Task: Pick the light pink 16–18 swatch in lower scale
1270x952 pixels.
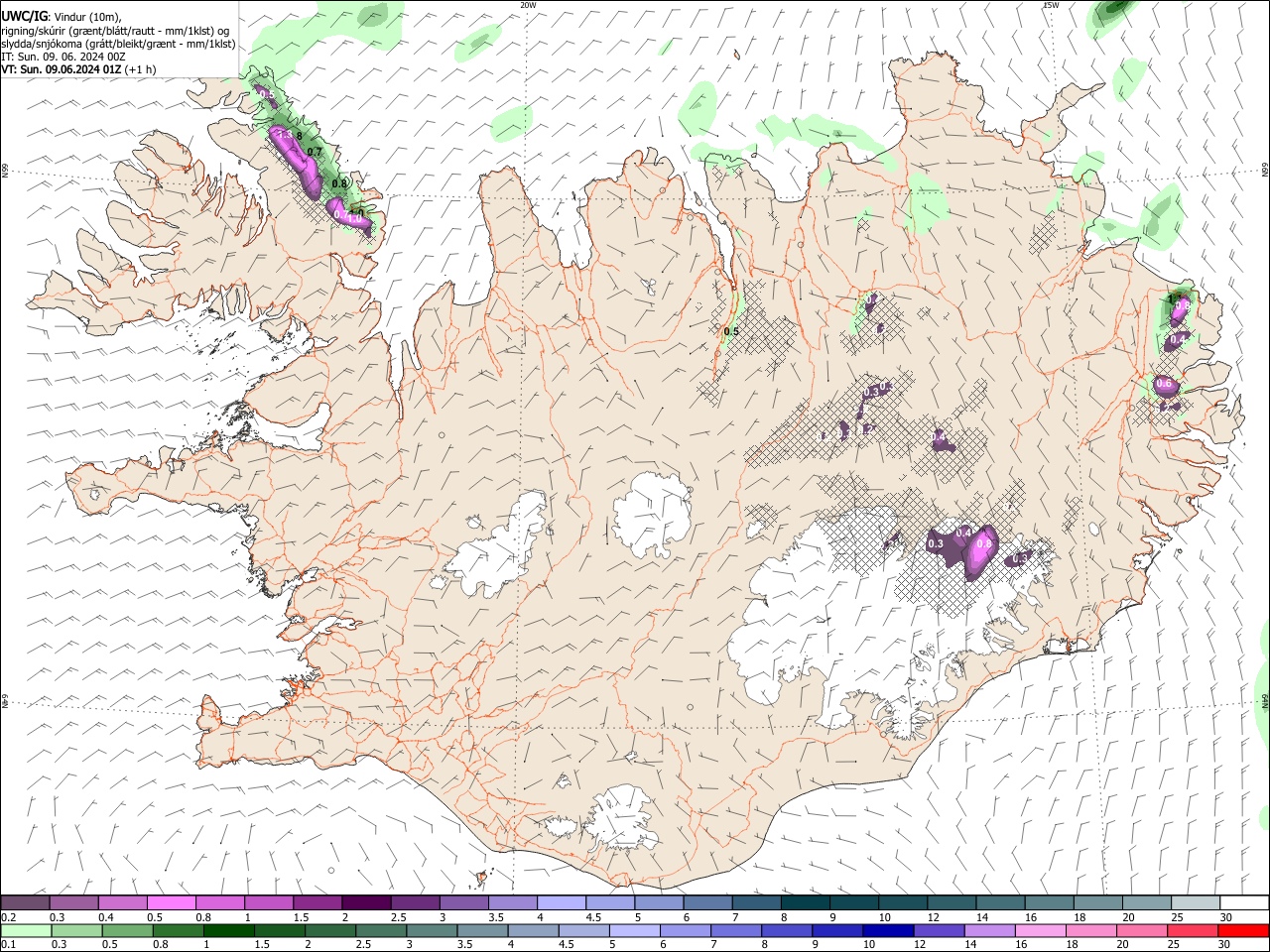Action: (1040, 931)
